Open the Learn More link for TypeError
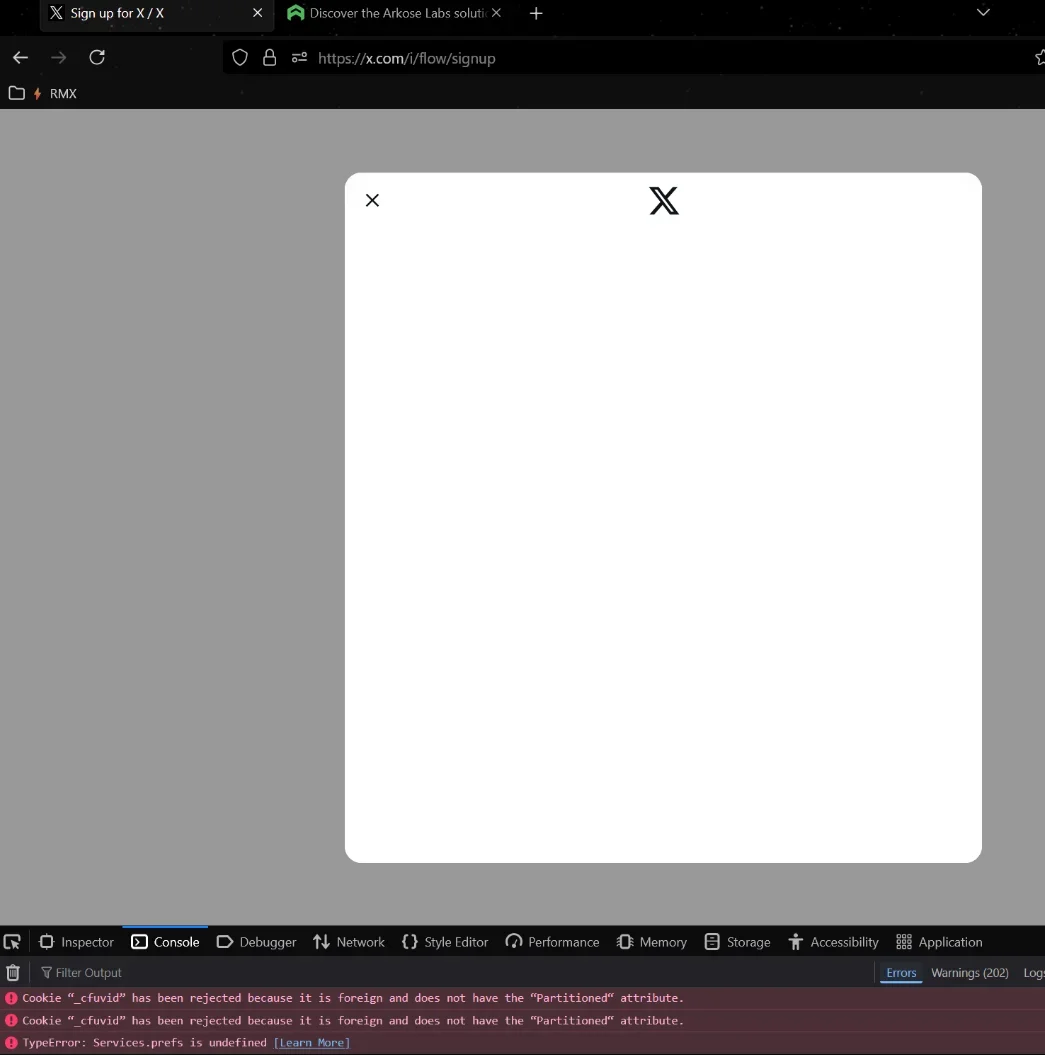 coord(312,1042)
